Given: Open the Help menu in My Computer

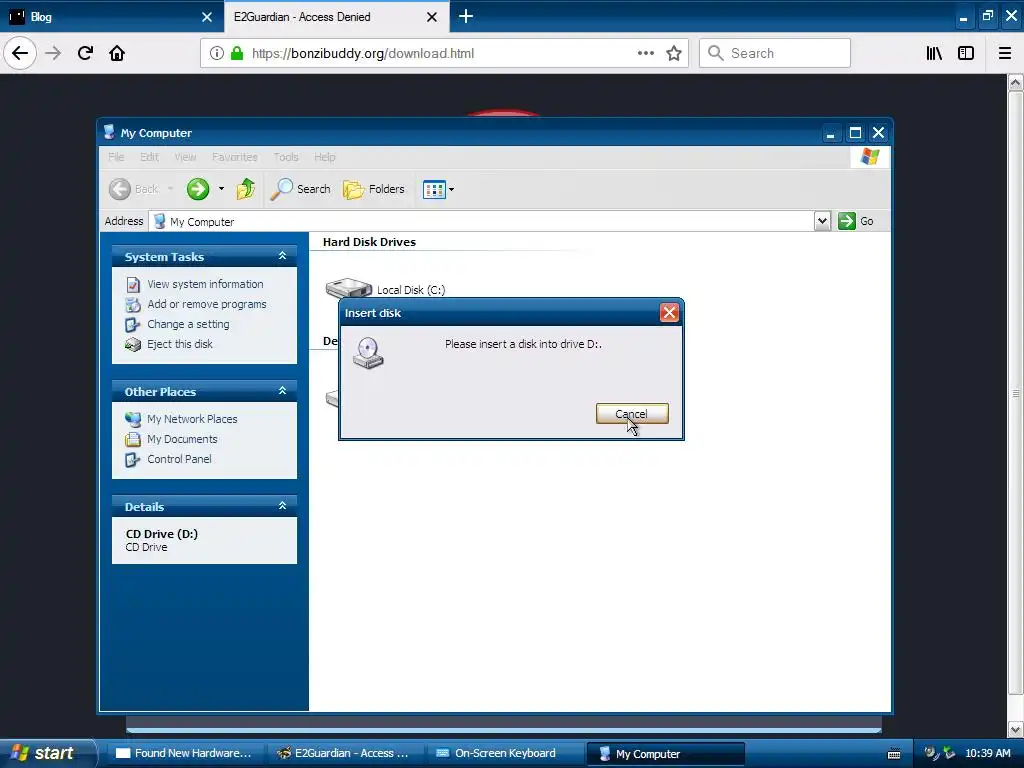Looking at the screenshot, I should tap(325, 157).
